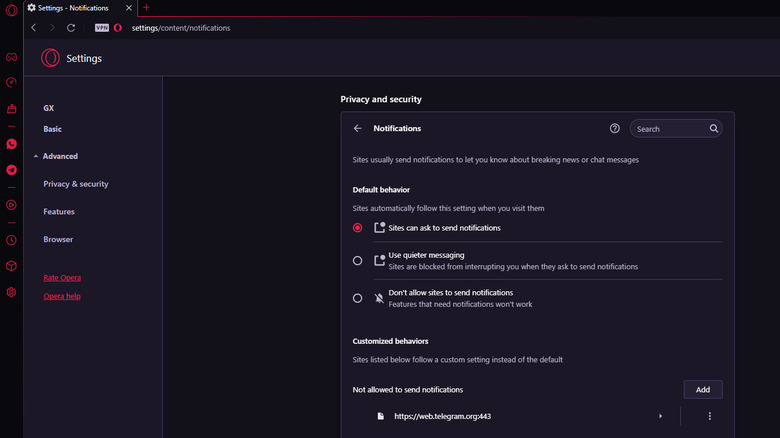Expand web.telegram.org site details arrow
Screen dimensions: 780x438
coord(660,416)
